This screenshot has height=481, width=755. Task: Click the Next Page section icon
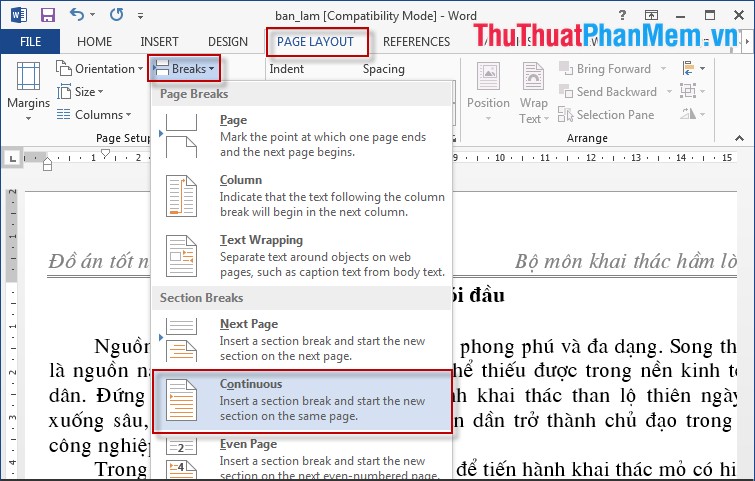point(181,339)
